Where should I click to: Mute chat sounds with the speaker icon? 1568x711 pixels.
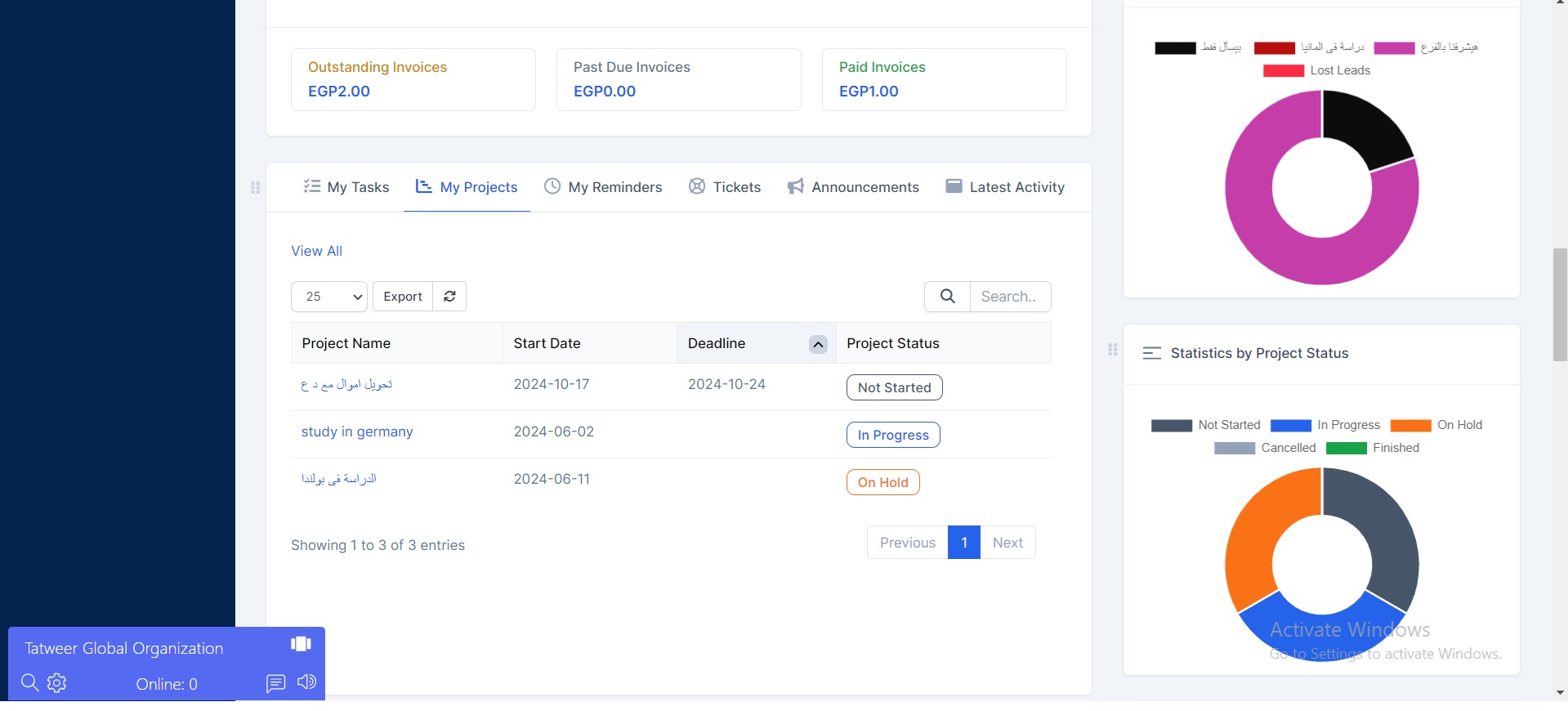coord(306,682)
